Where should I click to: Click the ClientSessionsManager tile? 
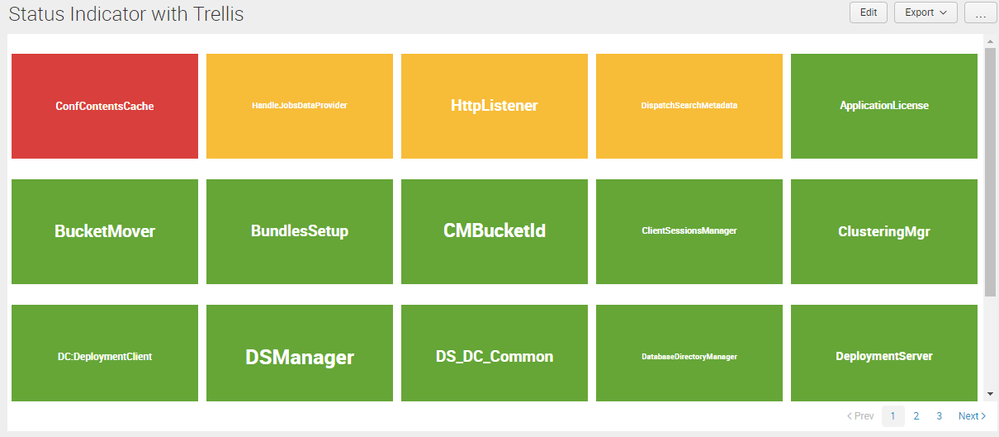[689, 231]
